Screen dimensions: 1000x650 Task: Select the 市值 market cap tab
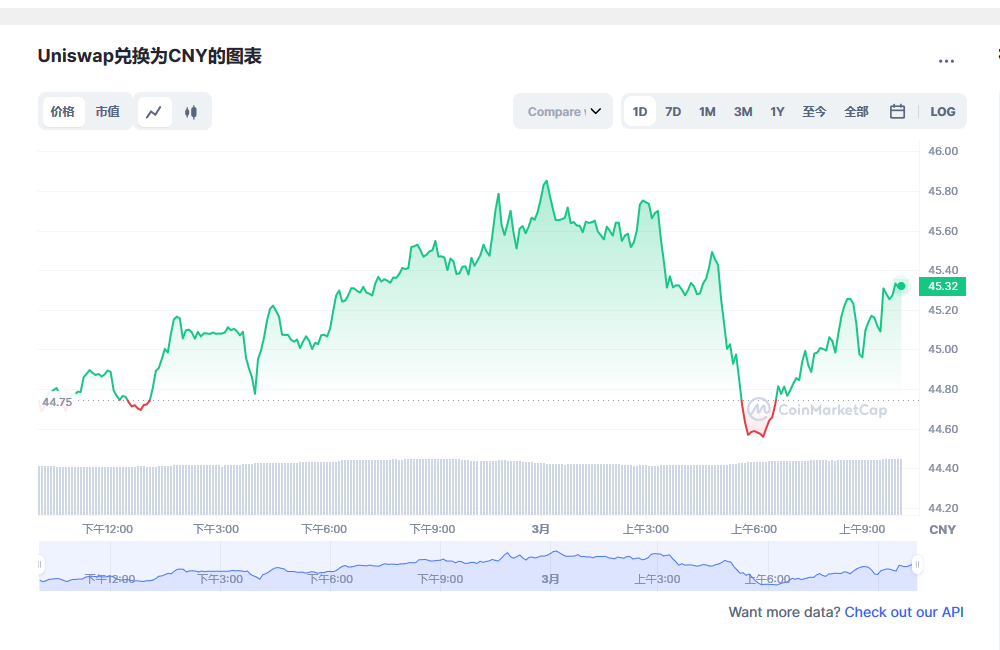point(108,112)
